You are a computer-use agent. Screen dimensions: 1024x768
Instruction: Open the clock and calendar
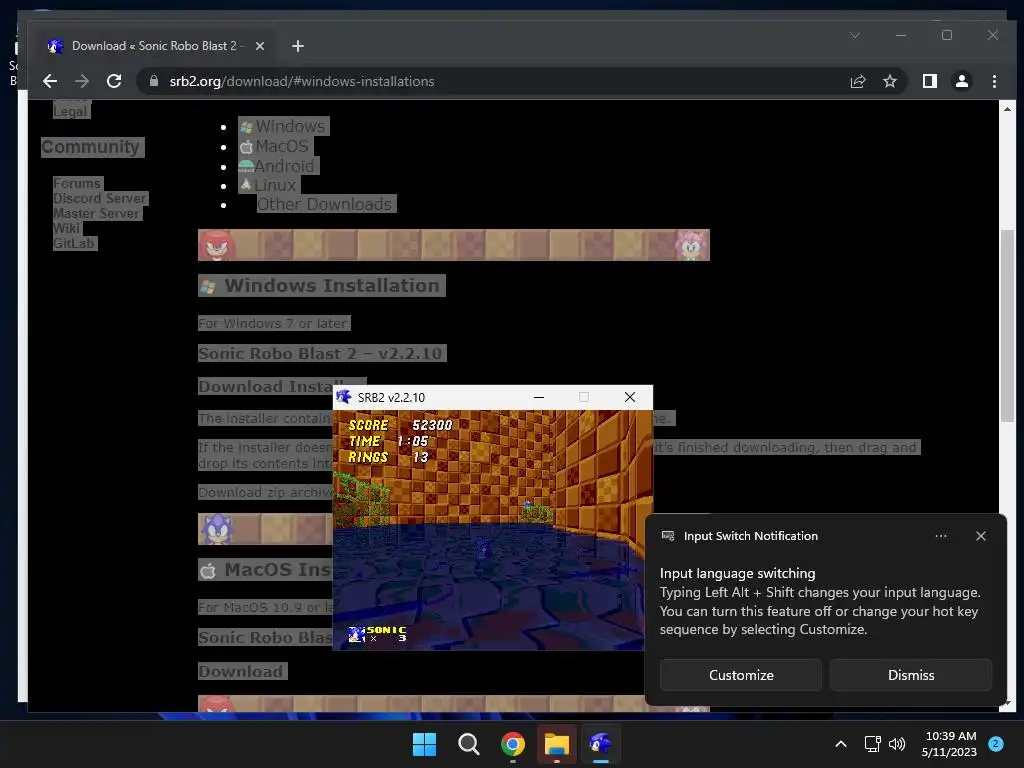point(949,744)
